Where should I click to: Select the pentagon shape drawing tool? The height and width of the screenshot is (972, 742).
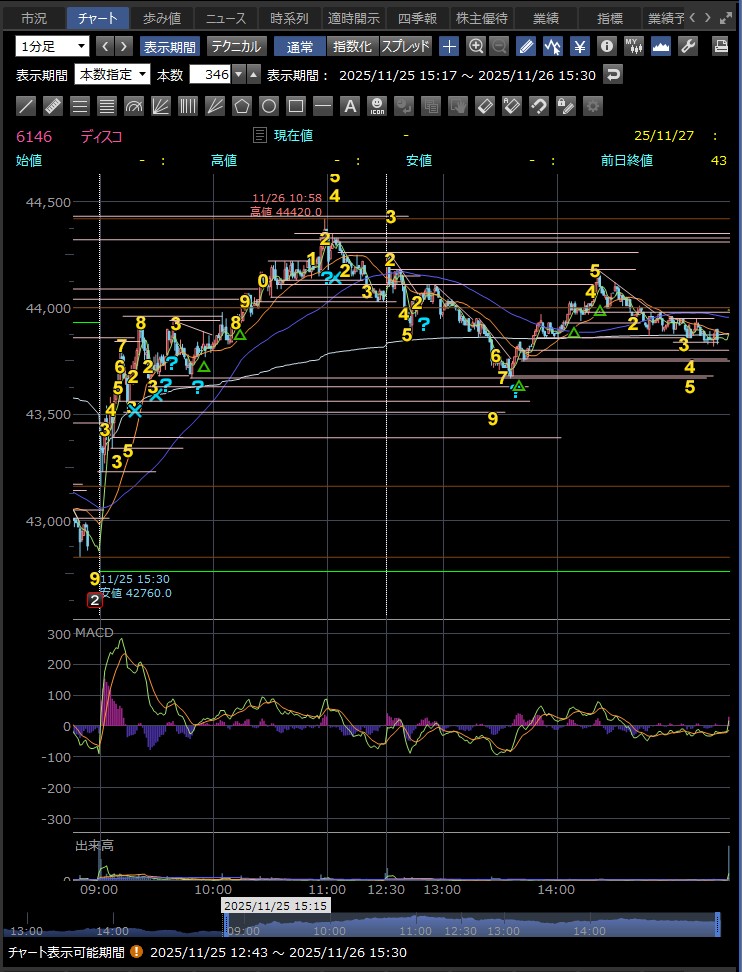click(x=242, y=105)
